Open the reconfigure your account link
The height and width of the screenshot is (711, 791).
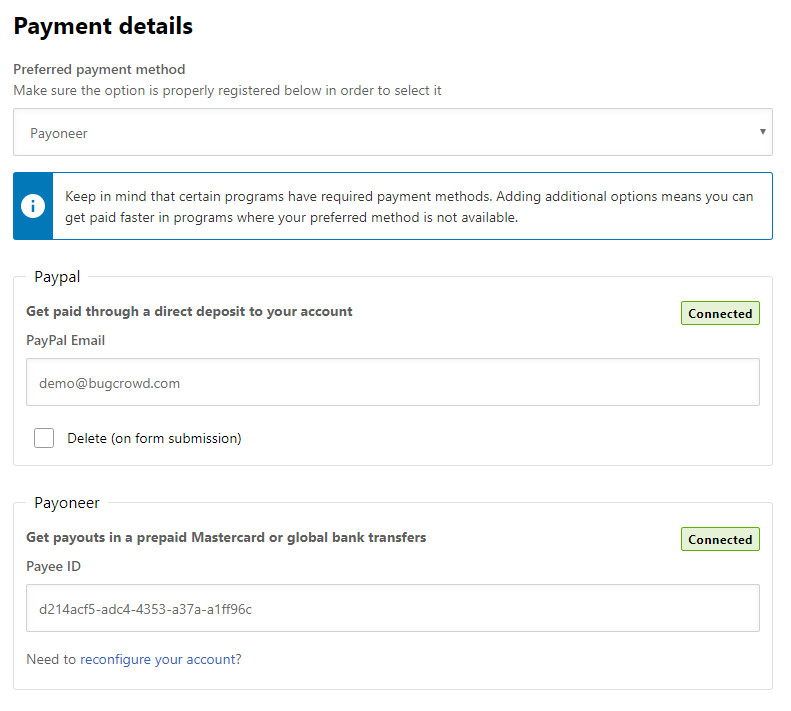[x=158, y=659]
